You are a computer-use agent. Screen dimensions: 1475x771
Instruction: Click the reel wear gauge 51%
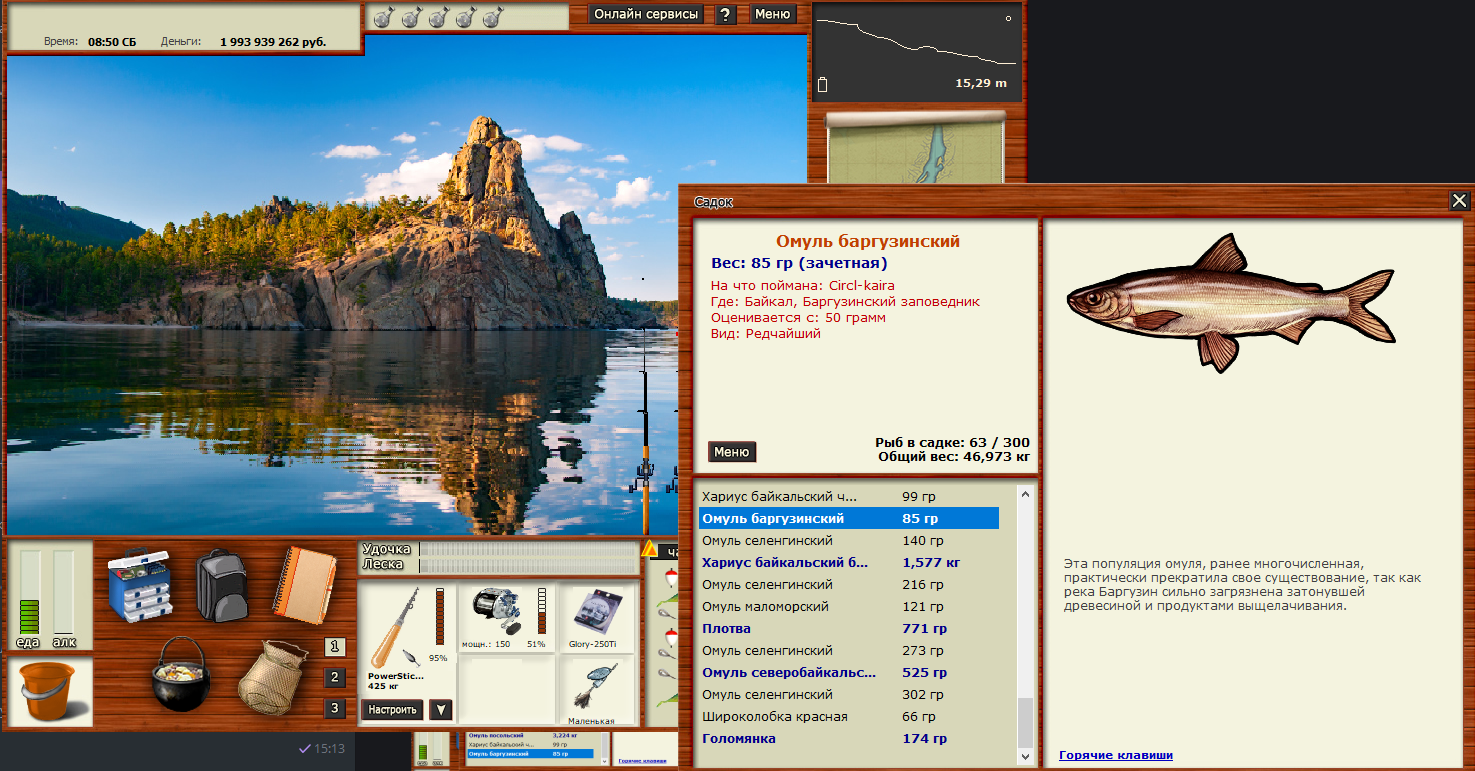tap(543, 612)
